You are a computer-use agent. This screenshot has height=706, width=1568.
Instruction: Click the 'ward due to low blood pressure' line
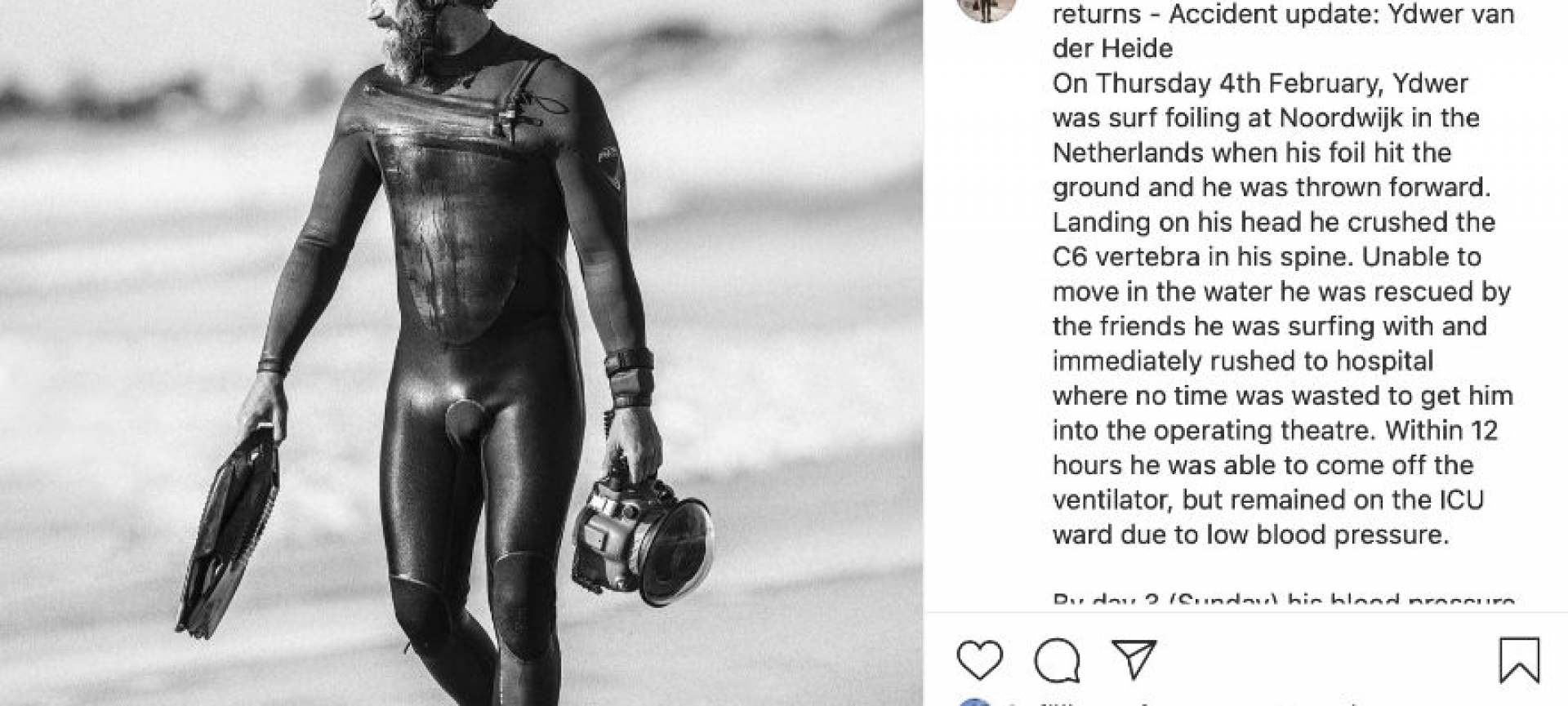tap(1250, 535)
